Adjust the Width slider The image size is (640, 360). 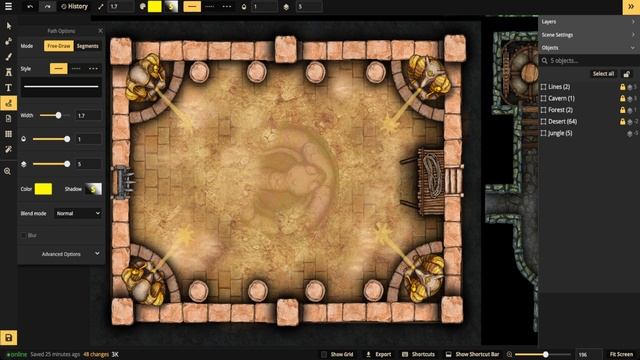(55, 116)
